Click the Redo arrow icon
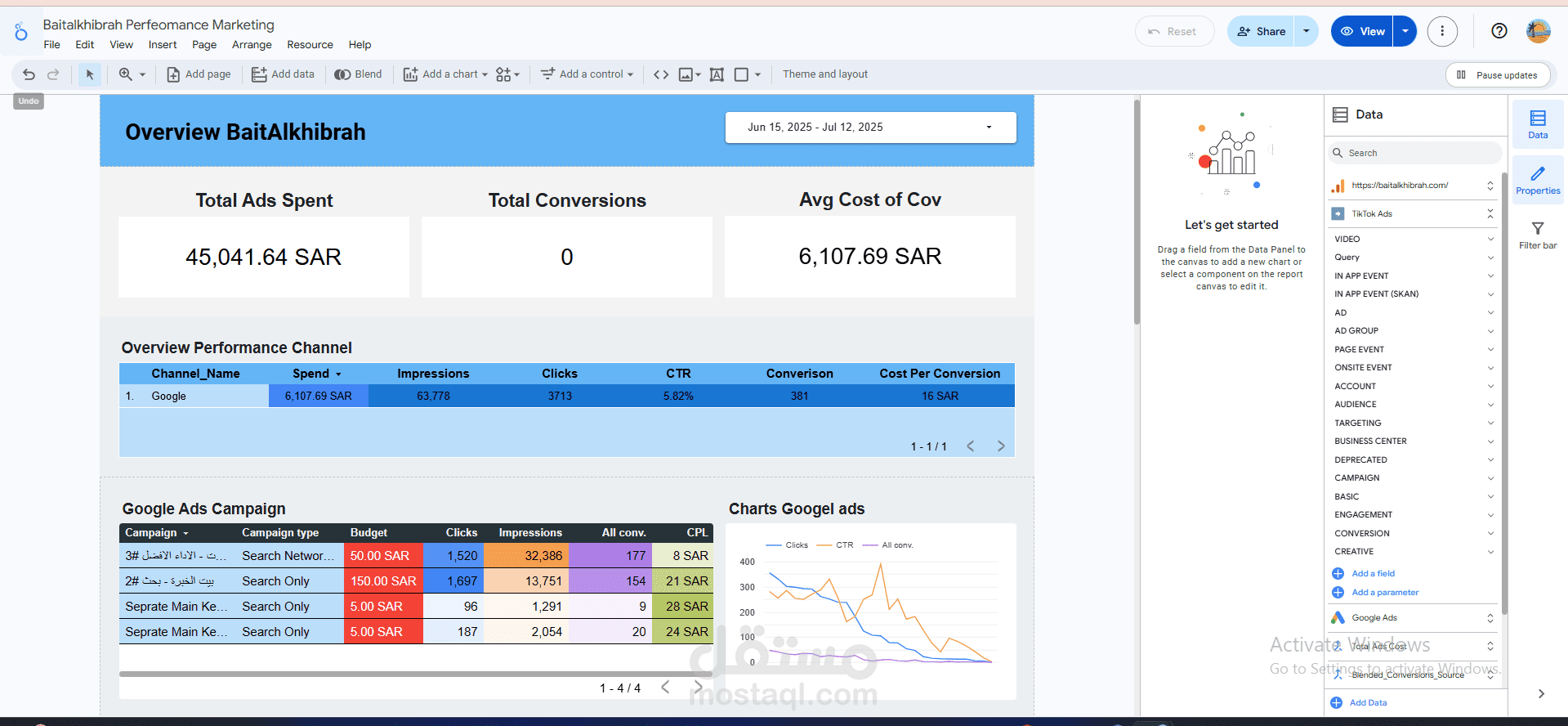 53,74
